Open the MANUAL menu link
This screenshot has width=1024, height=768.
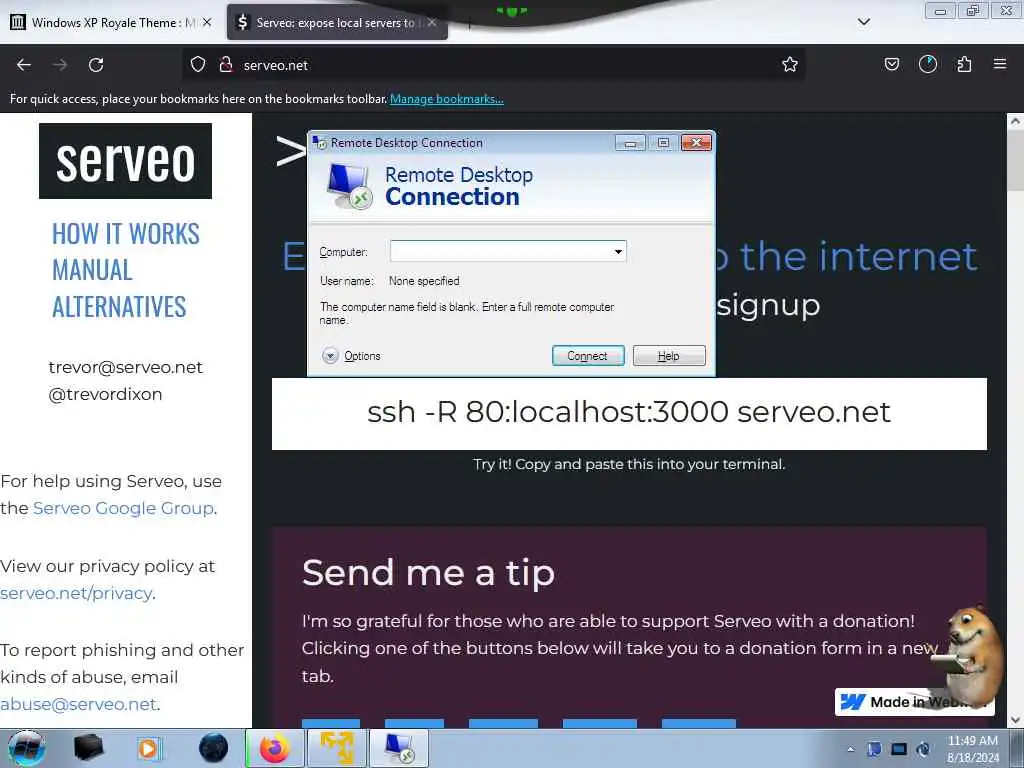[x=92, y=270]
